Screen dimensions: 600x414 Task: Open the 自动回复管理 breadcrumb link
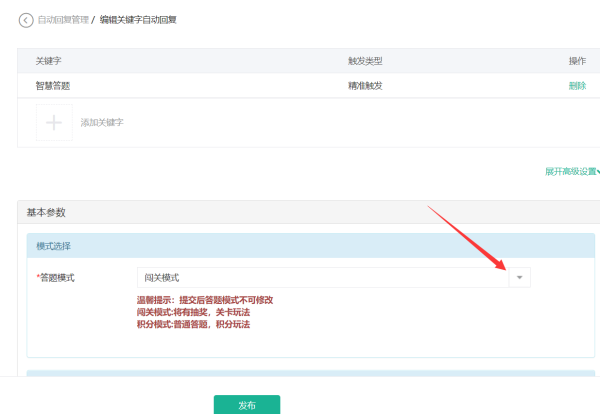point(63,20)
